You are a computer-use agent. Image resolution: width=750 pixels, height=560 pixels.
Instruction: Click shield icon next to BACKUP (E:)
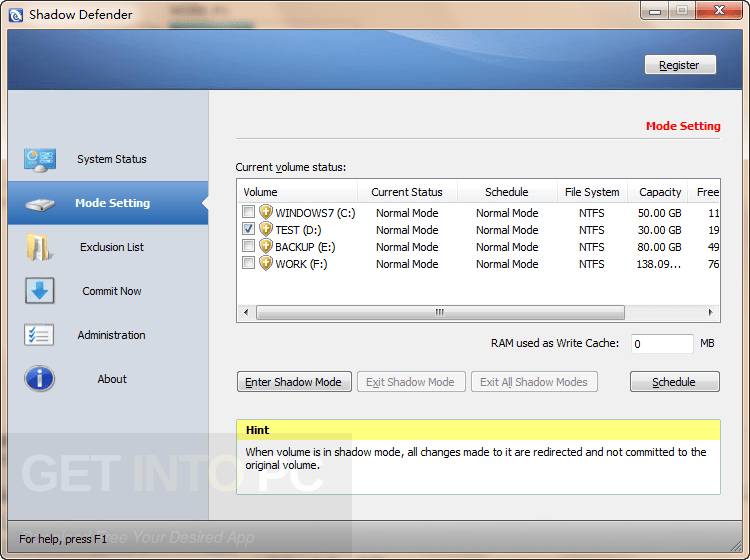pos(265,246)
